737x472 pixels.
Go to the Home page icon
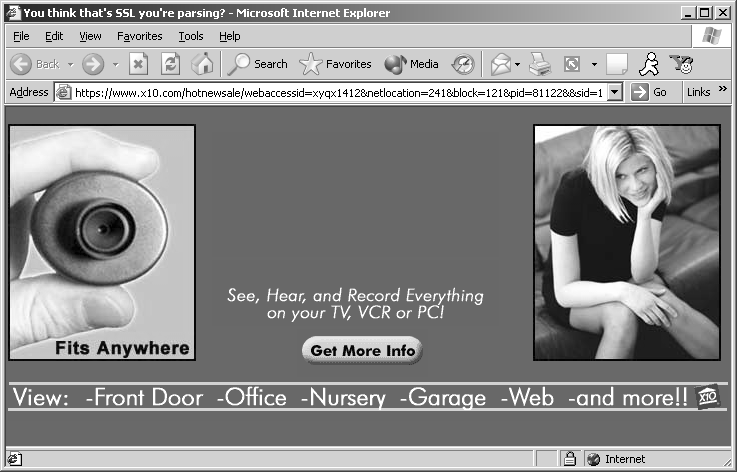click(202, 64)
